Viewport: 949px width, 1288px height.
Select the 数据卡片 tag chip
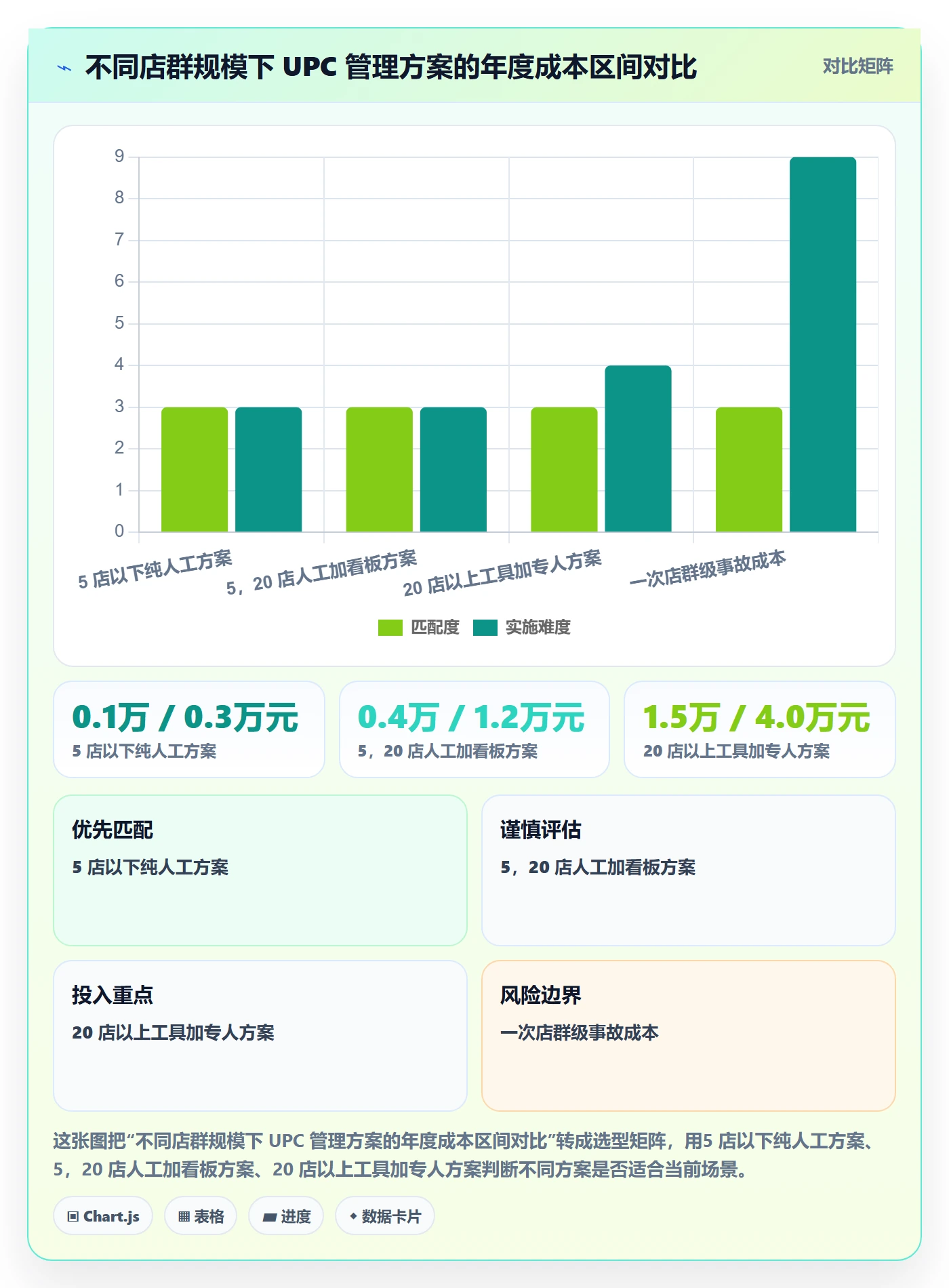385,1216
